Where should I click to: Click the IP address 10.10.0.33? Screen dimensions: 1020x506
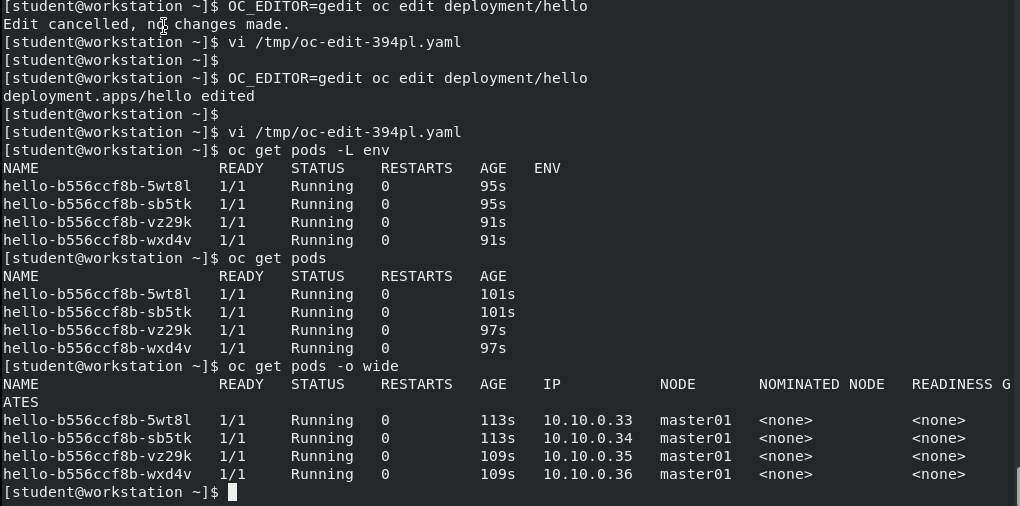587,420
